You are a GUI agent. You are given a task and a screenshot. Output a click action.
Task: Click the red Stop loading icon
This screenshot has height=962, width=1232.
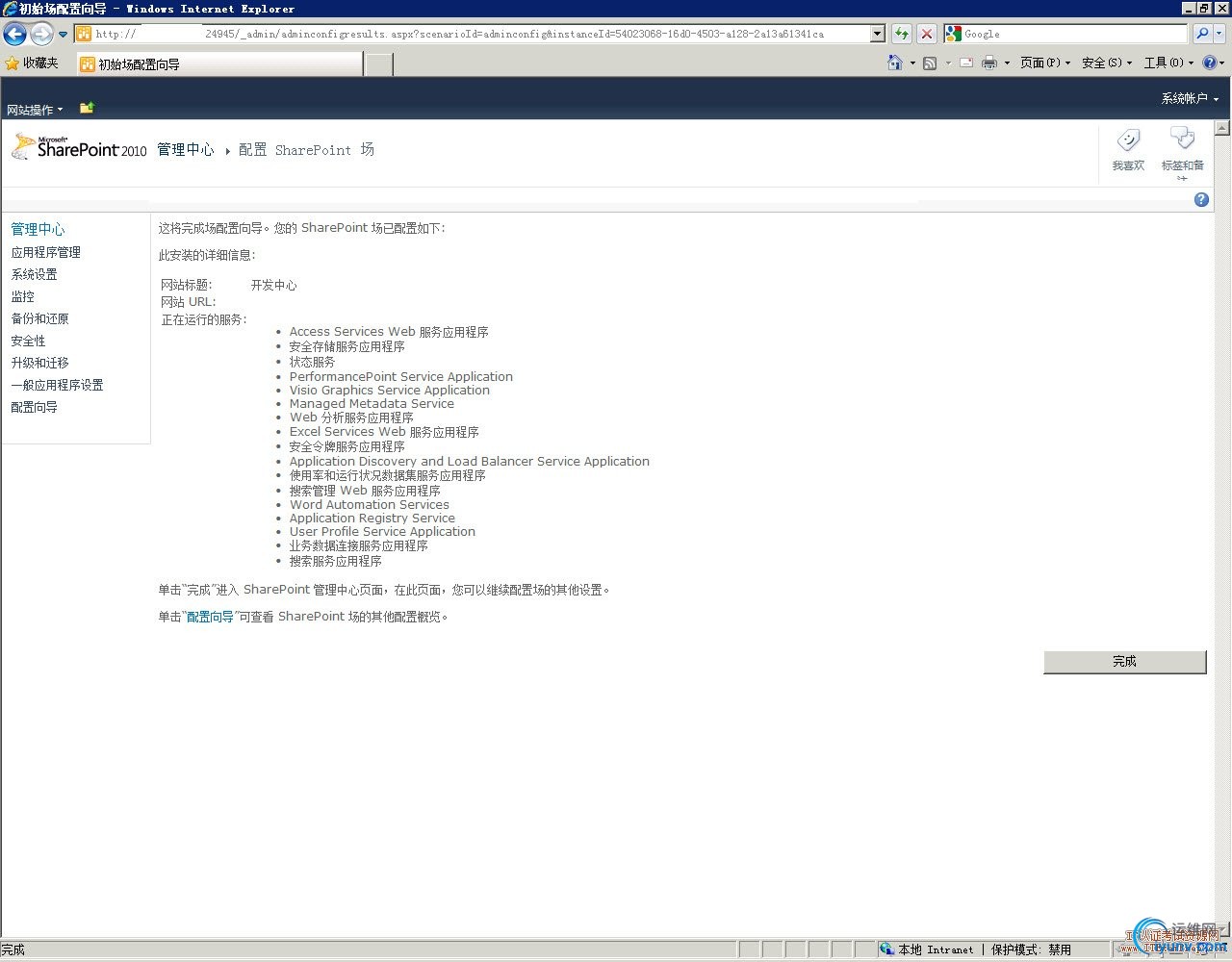coord(927,34)
